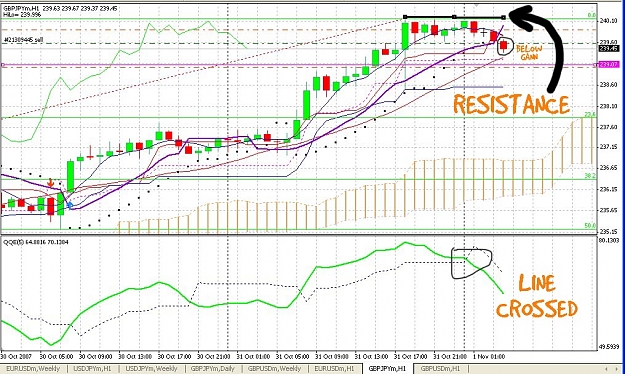
Task: Click the HiLo= 239.996 indicator text
Action: (22, 14)
